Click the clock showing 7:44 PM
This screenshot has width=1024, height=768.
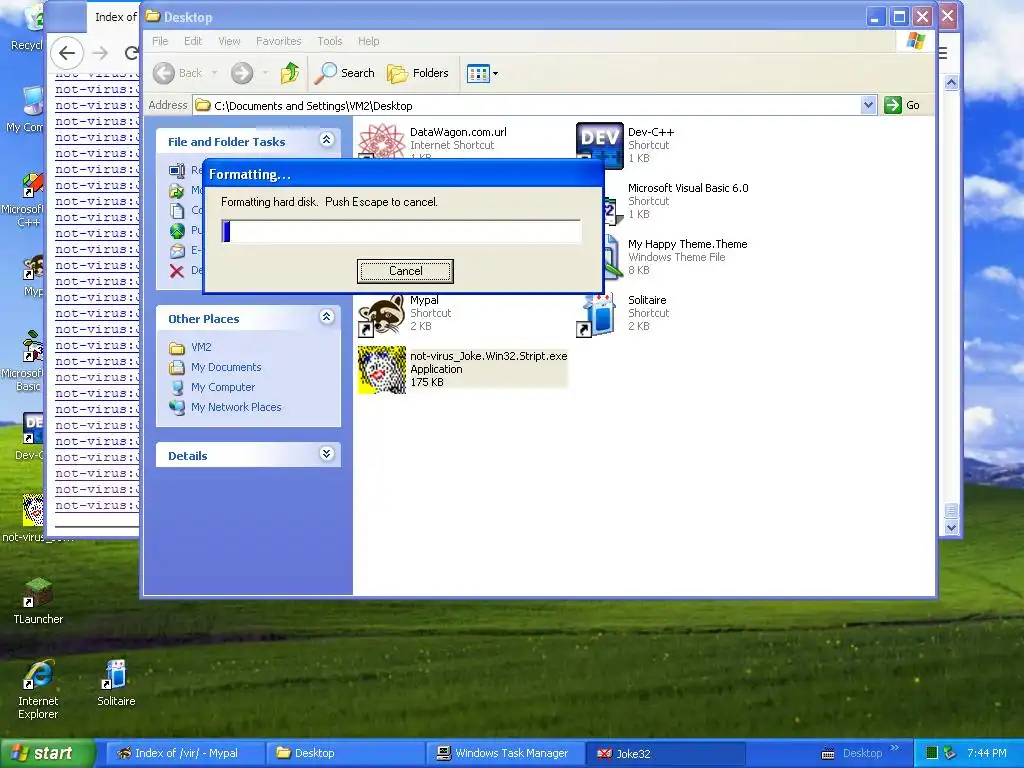(987, 753)
